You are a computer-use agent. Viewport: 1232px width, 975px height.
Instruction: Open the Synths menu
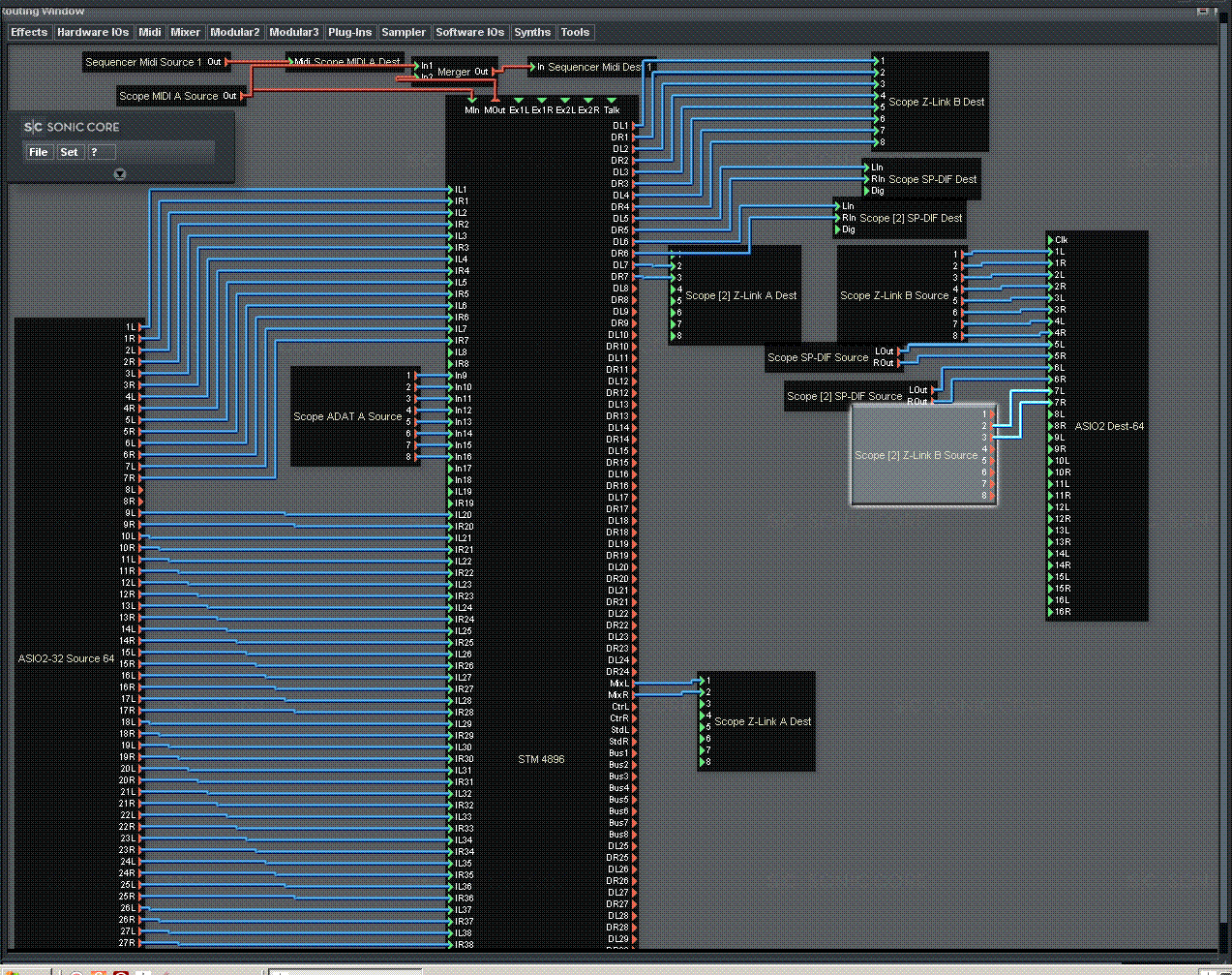(532, 32)
